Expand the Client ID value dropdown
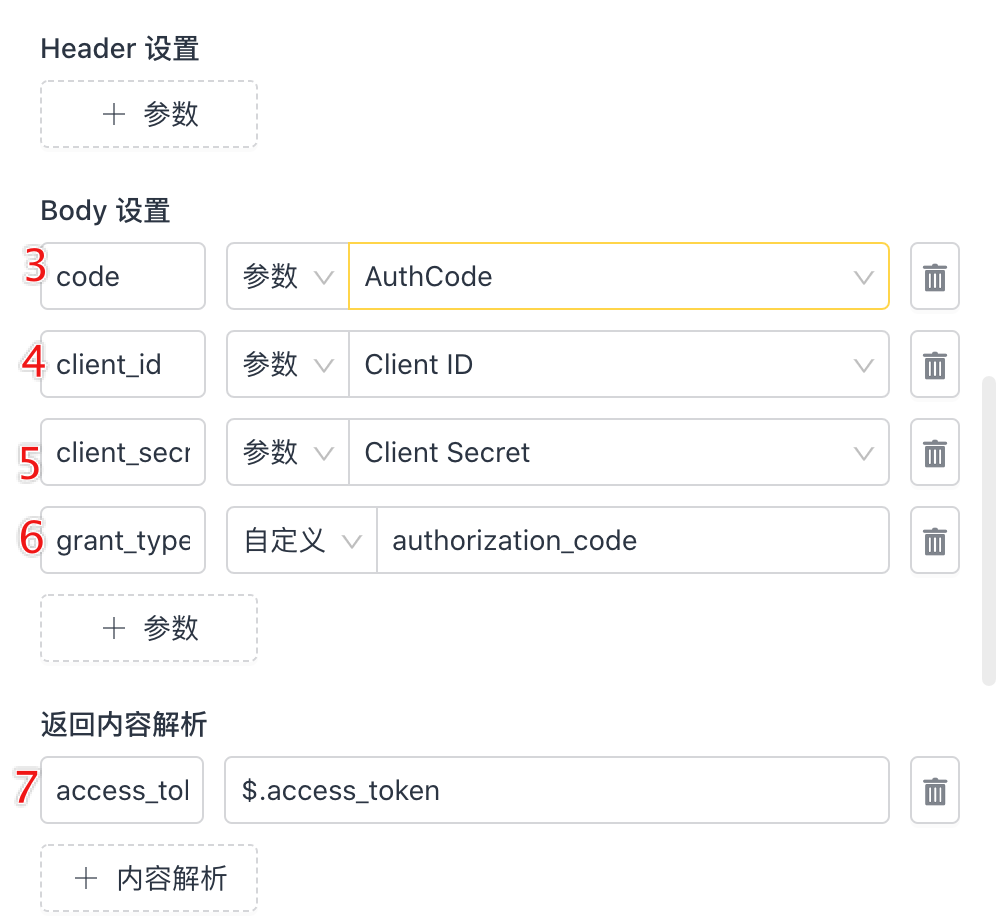The image size is (998, 920). click(619, 364)
